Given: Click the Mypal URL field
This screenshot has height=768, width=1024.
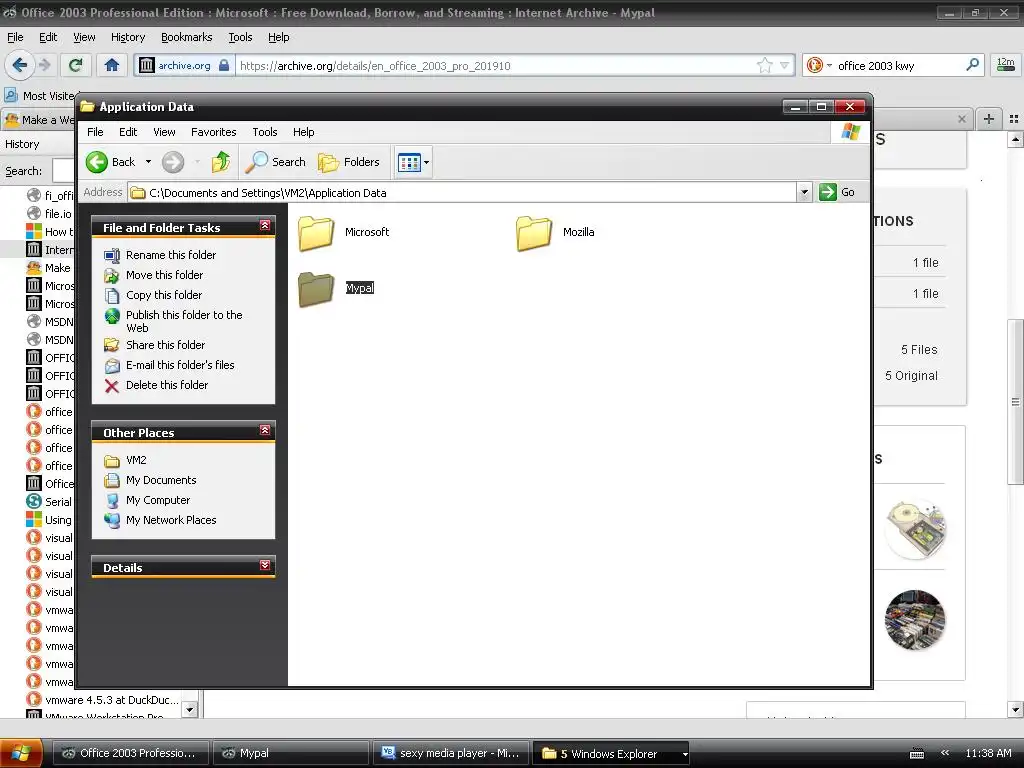Looking at the screenshot, I should 494,66.
